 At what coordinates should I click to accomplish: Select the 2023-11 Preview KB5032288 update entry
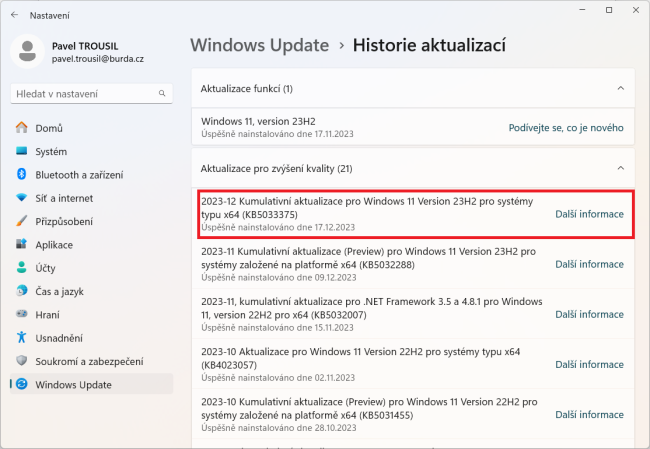413,264
